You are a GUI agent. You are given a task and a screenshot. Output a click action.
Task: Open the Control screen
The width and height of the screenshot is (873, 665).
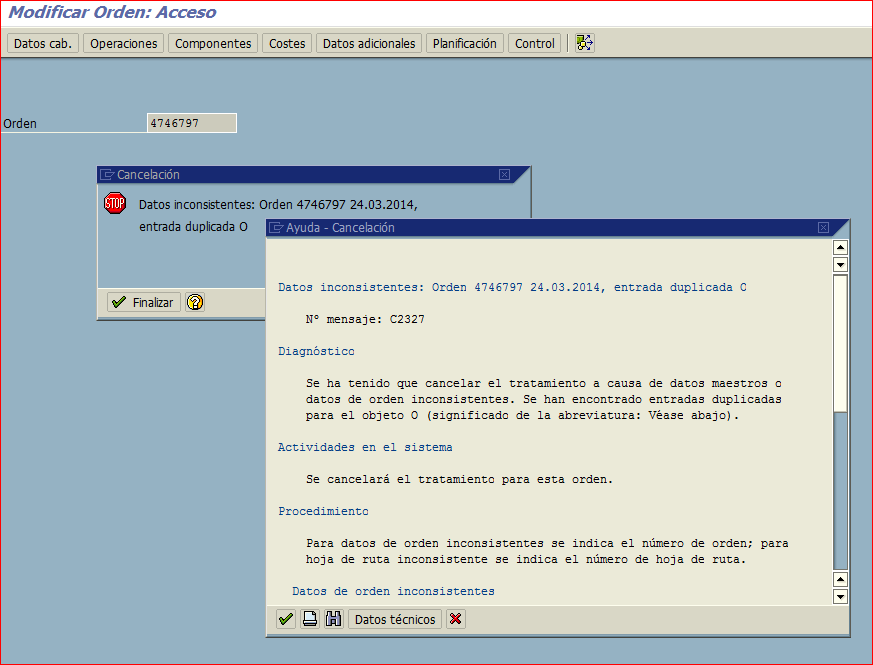coord(534,43)
